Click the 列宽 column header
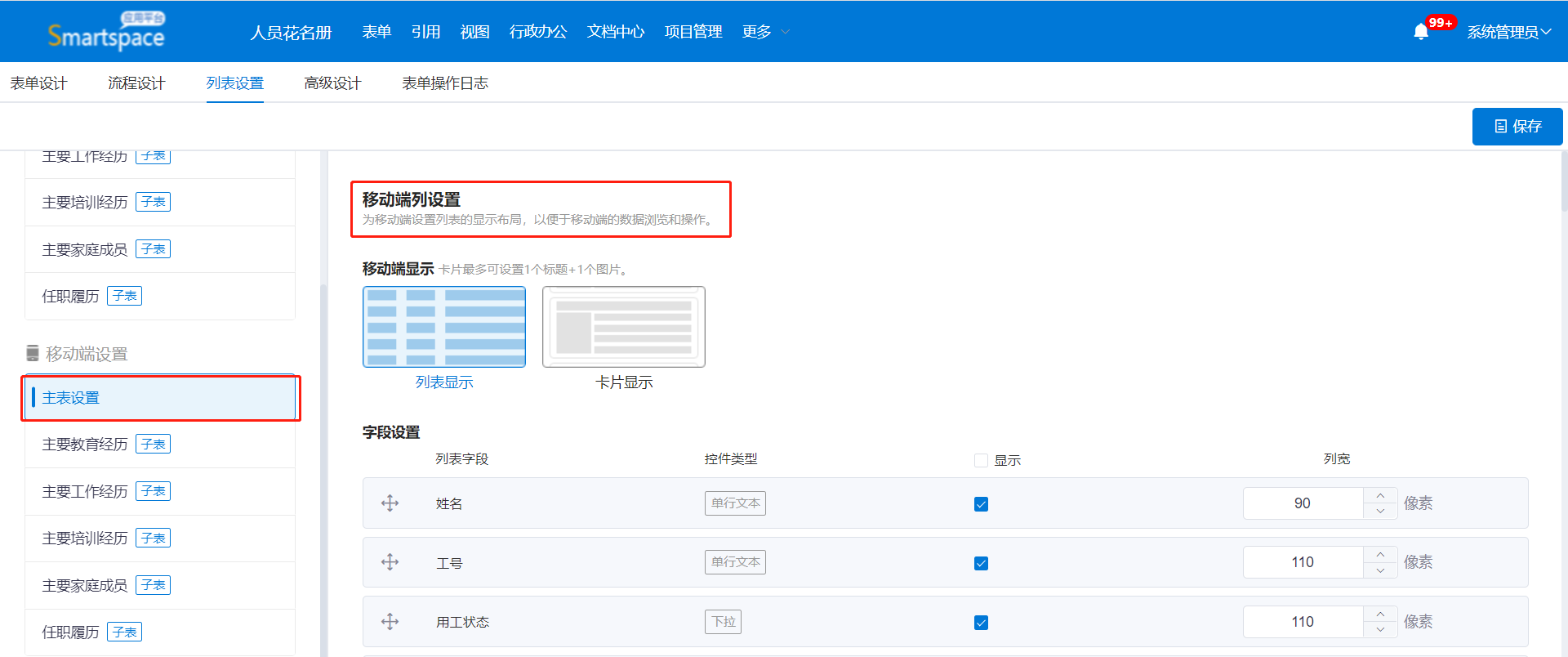 [1337, 459]
